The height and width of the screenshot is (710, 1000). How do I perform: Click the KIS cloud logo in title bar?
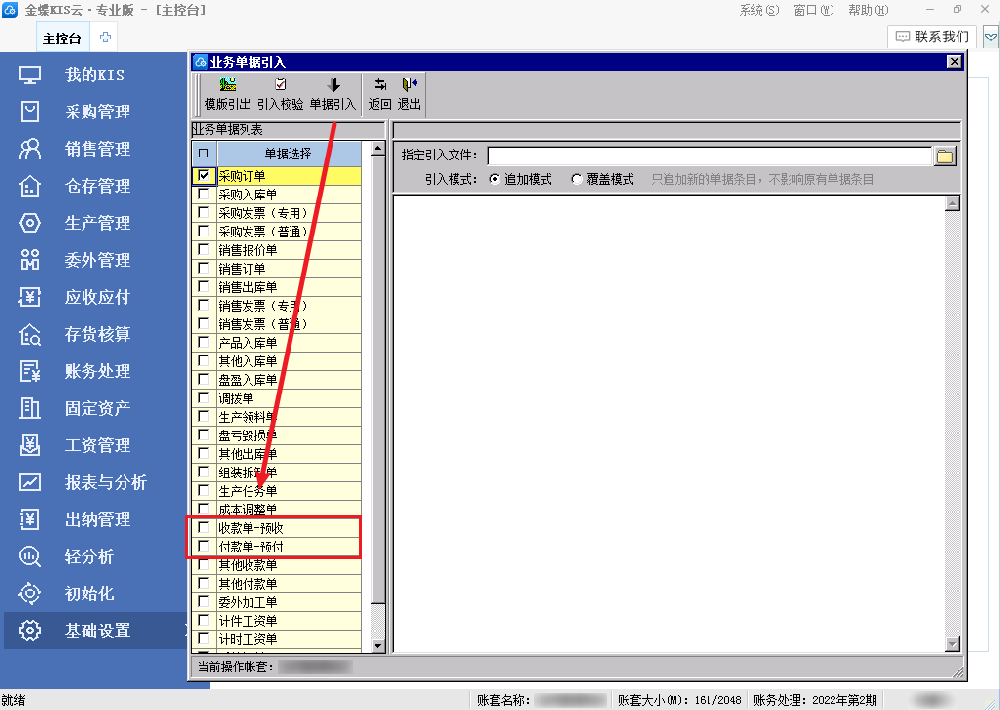point(10,10)
